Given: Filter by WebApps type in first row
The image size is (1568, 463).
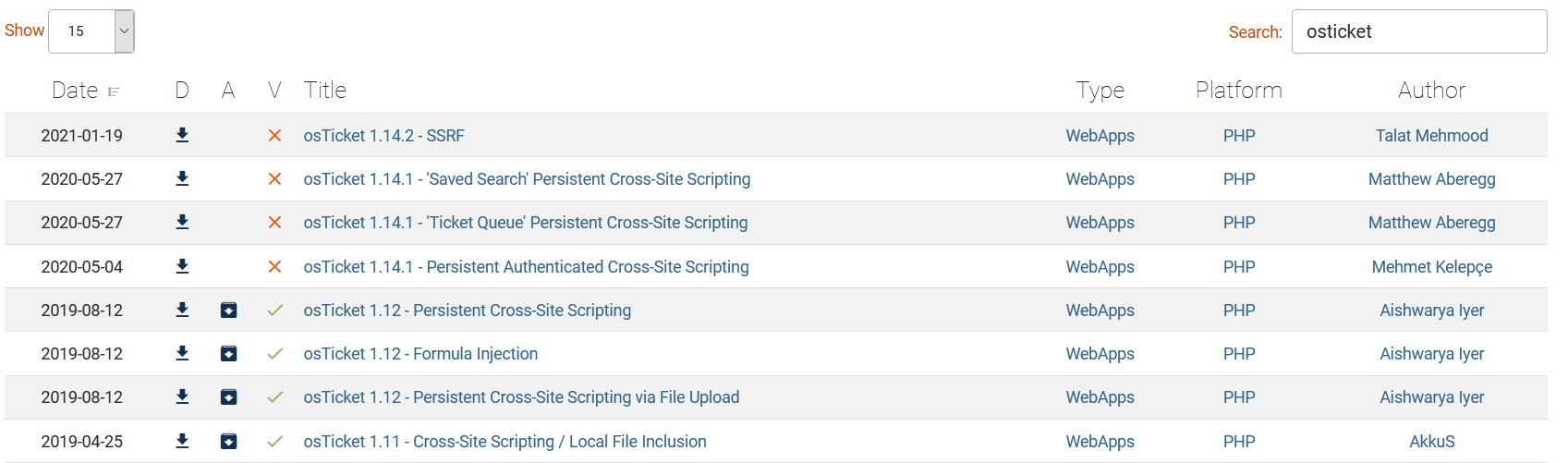Looking at the screenshot, I should tap(1100, 136).
